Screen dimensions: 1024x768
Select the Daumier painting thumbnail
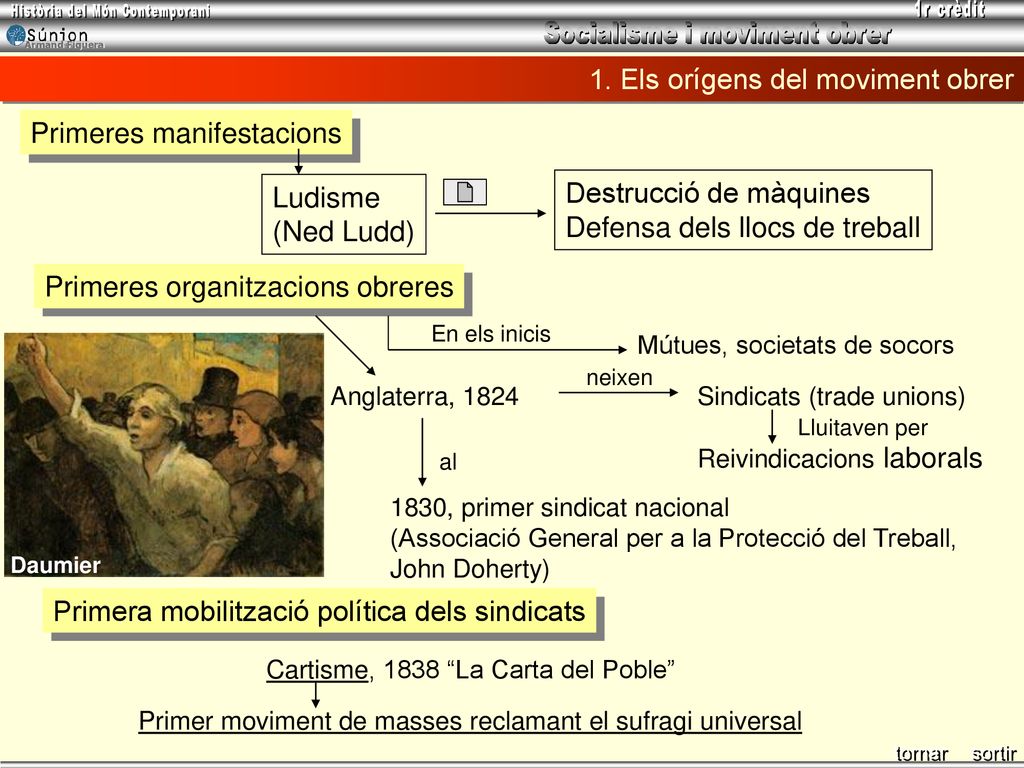[164, 455]
